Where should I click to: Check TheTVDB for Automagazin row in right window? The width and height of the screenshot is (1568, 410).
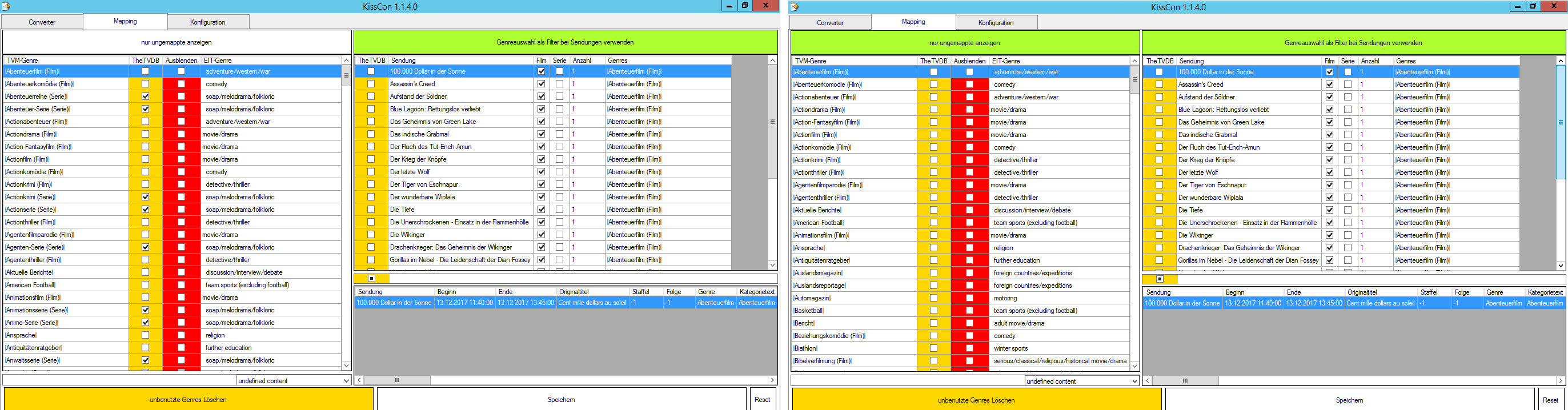tap(933, 298)
